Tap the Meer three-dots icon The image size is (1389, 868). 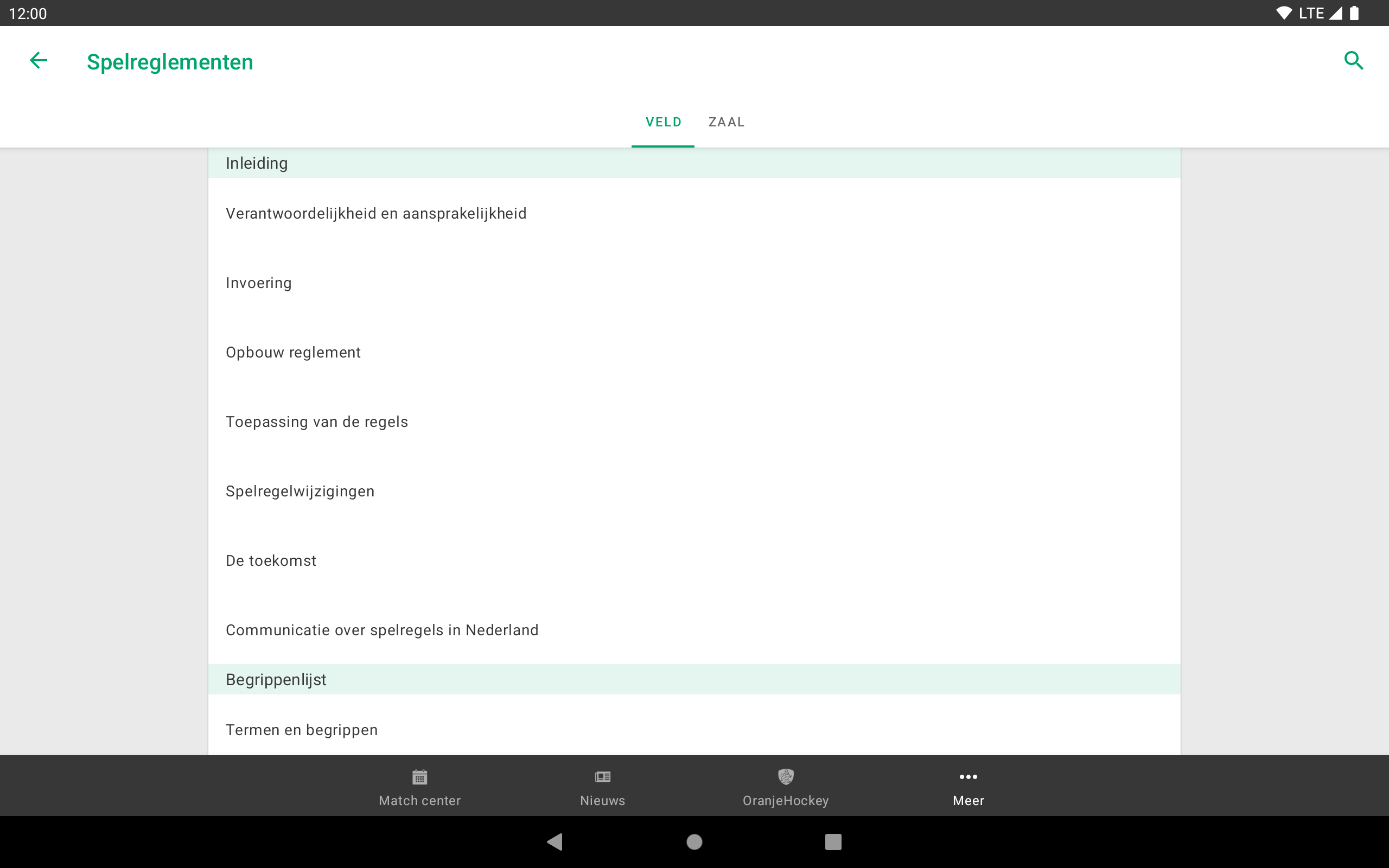coord(968,777)
